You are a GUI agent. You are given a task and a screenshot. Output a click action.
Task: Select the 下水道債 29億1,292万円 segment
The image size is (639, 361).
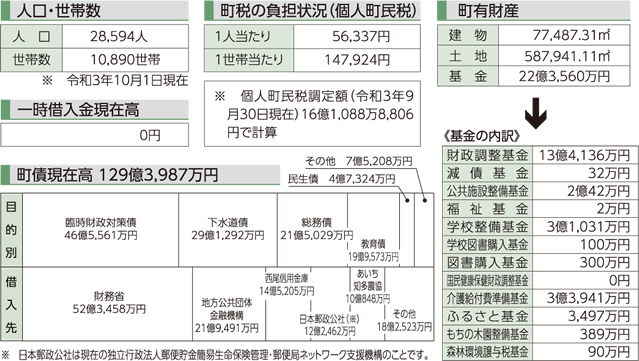tap(228, 230)
